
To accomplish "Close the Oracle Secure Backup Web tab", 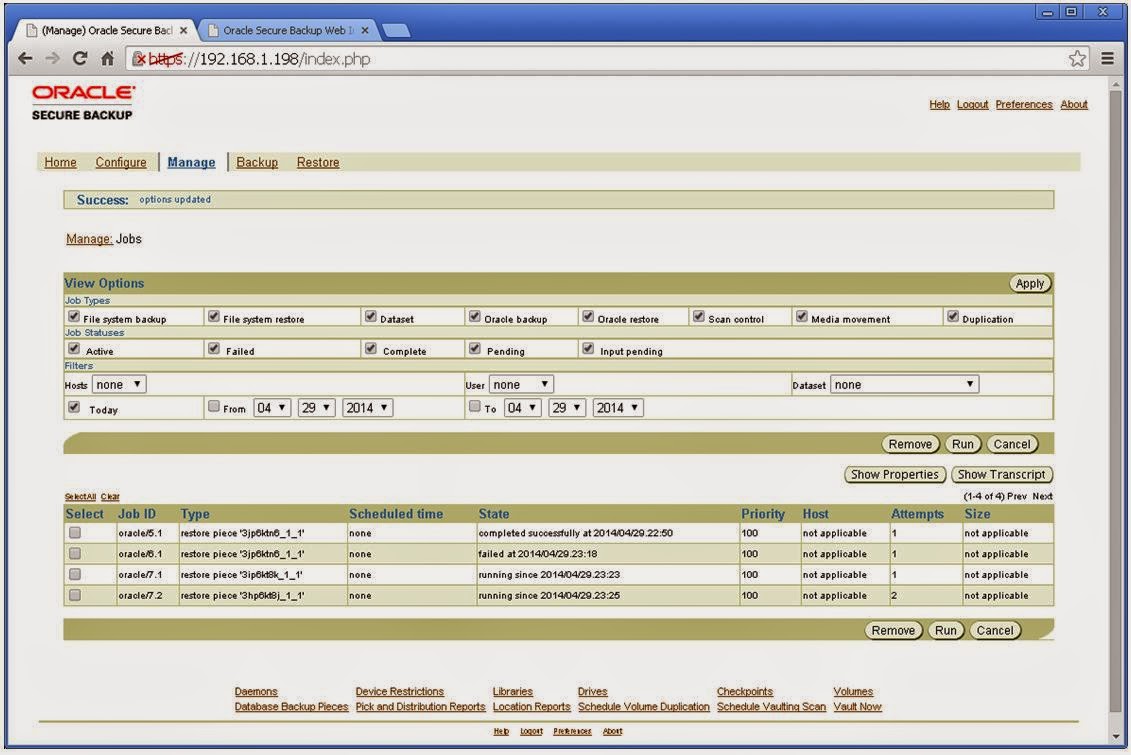I will 365,30.
